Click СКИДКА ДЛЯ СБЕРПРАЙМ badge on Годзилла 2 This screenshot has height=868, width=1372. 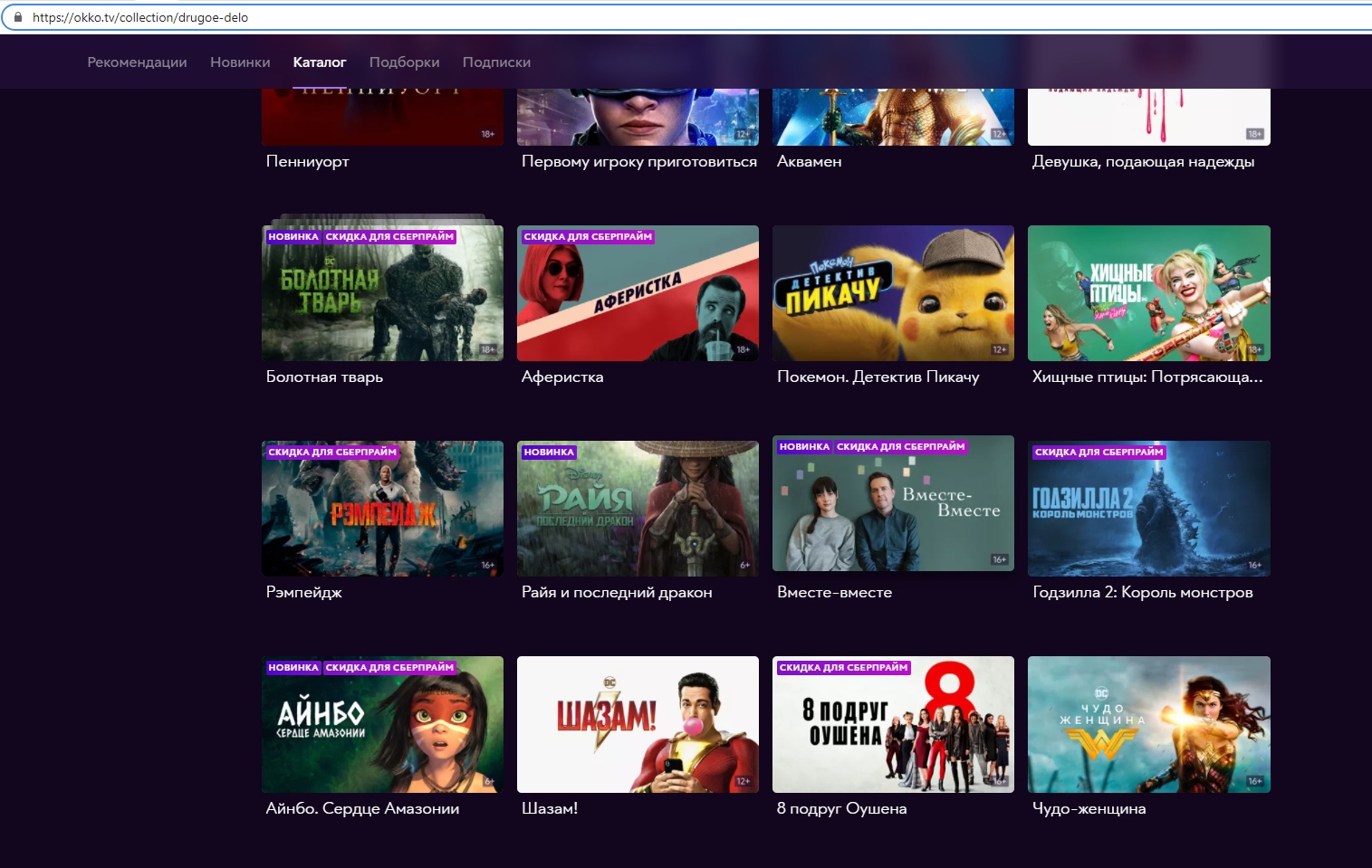tap(1099, 452)
